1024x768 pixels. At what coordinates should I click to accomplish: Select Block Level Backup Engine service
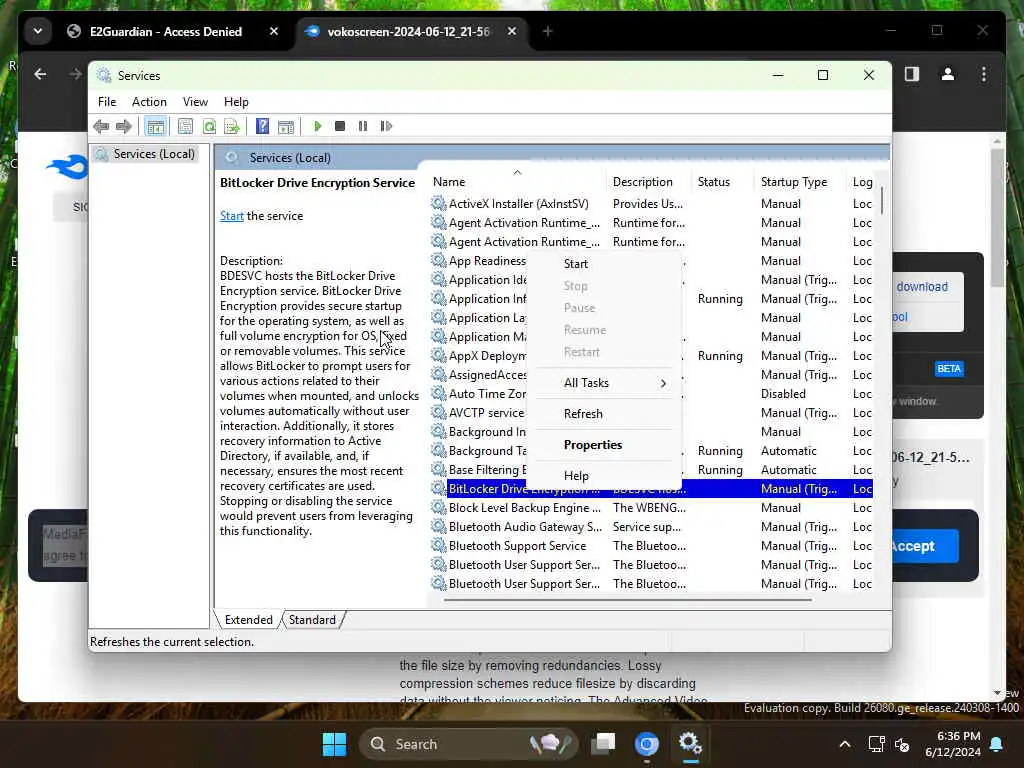[652, 508]
